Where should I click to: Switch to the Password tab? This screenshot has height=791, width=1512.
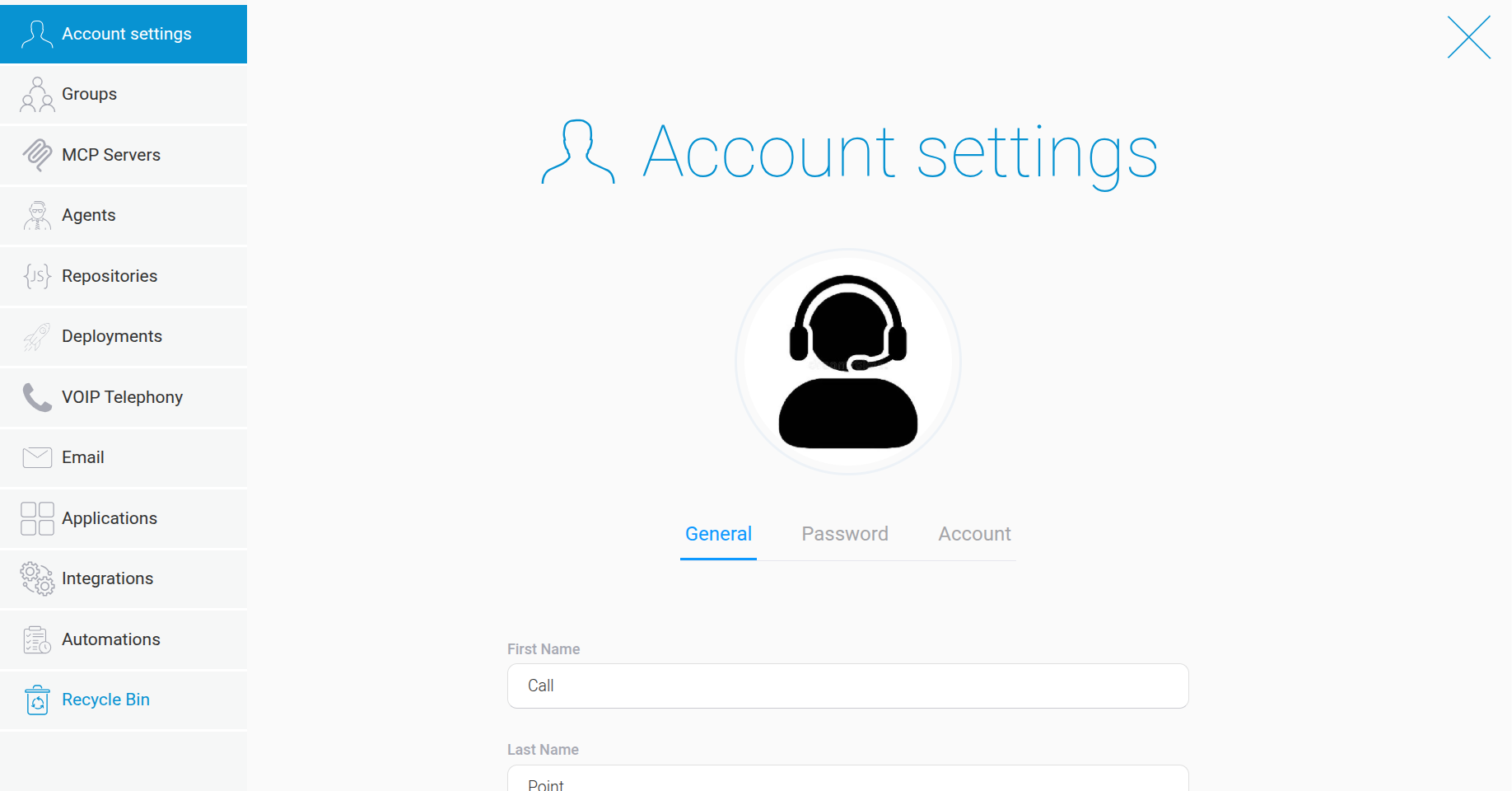tap(845, 534)
